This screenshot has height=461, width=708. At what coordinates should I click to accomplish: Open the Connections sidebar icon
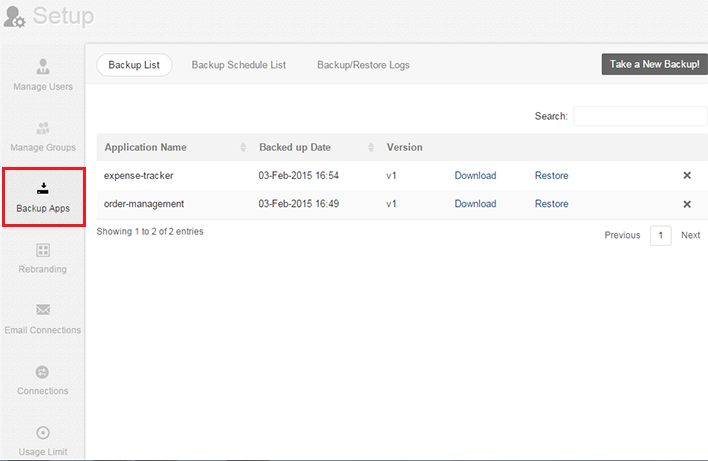coord(43,372)
